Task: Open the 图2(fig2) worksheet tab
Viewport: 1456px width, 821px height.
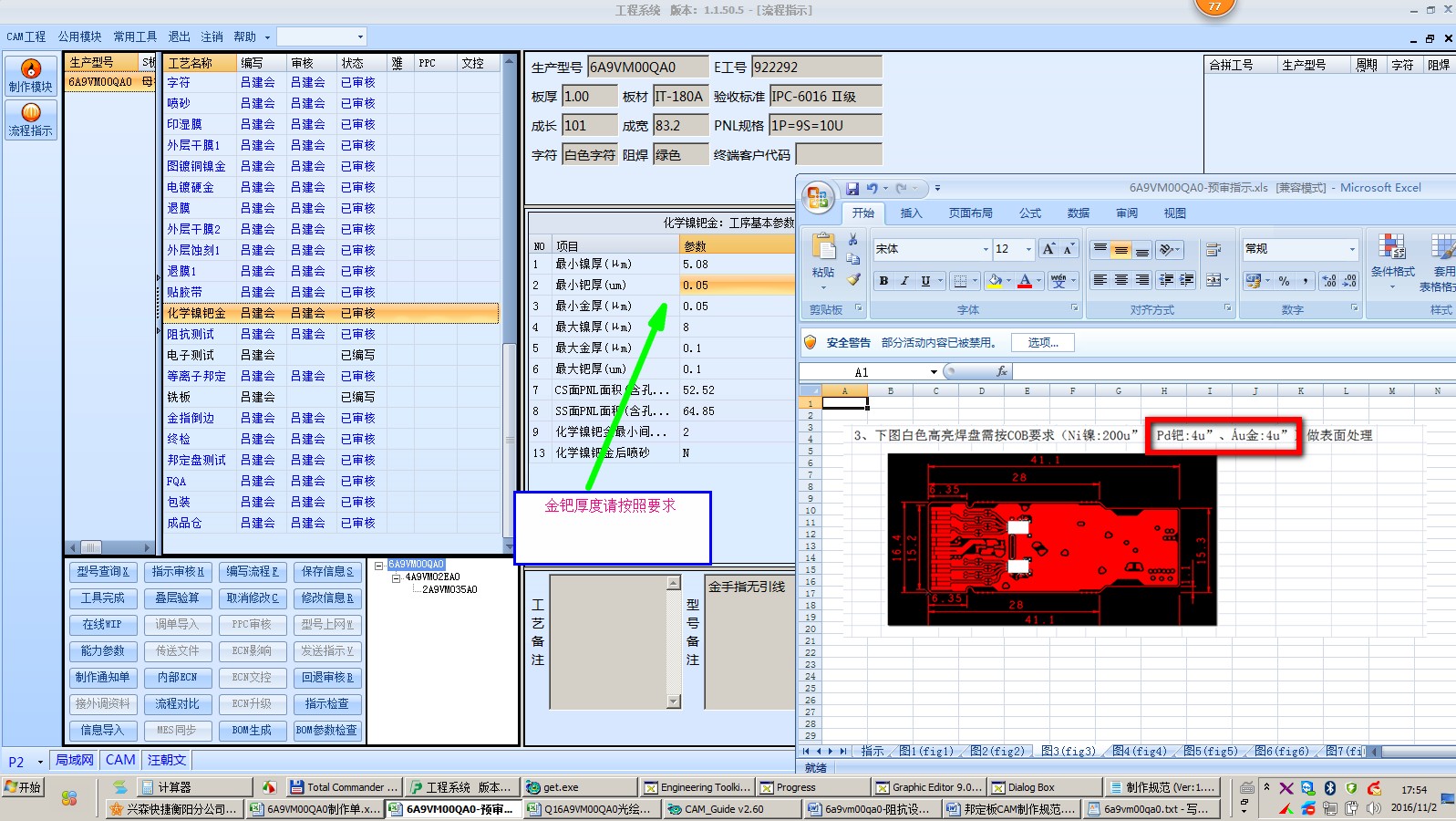Action: coord(996,751)
